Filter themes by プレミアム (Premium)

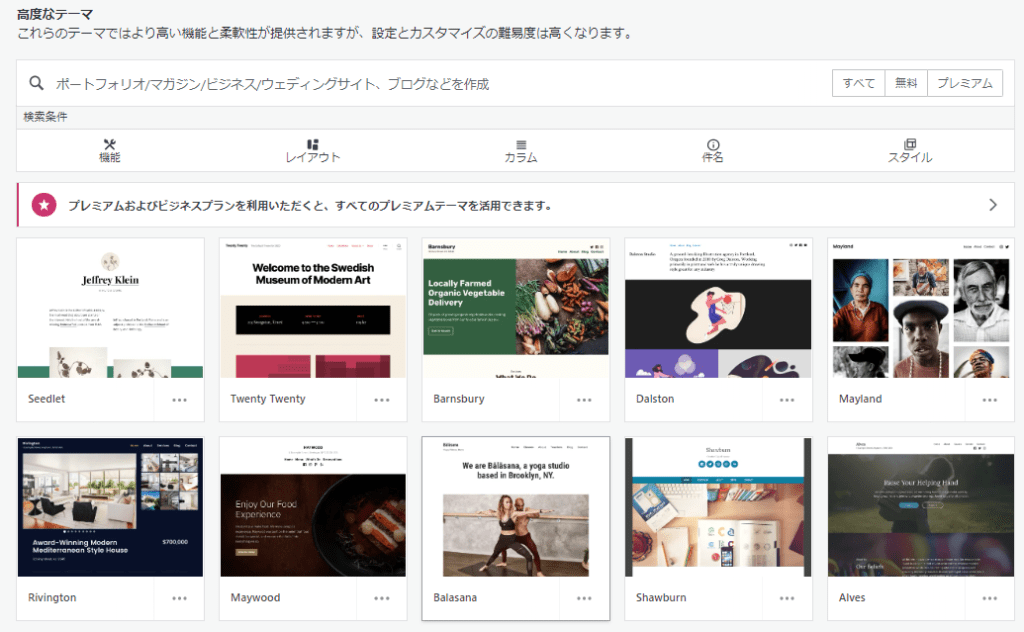point(965,84)
